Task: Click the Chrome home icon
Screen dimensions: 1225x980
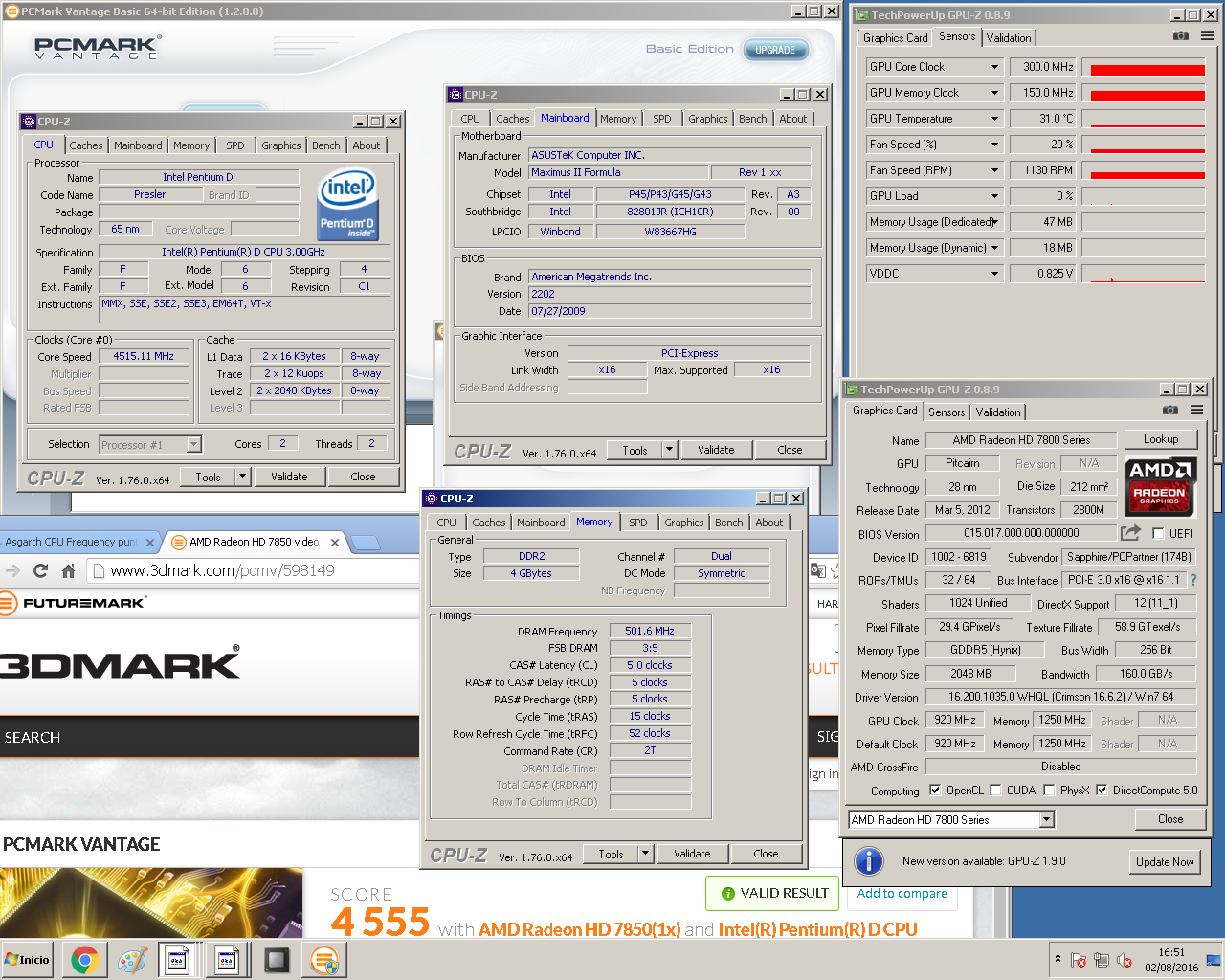Action: tap(68, 570)
